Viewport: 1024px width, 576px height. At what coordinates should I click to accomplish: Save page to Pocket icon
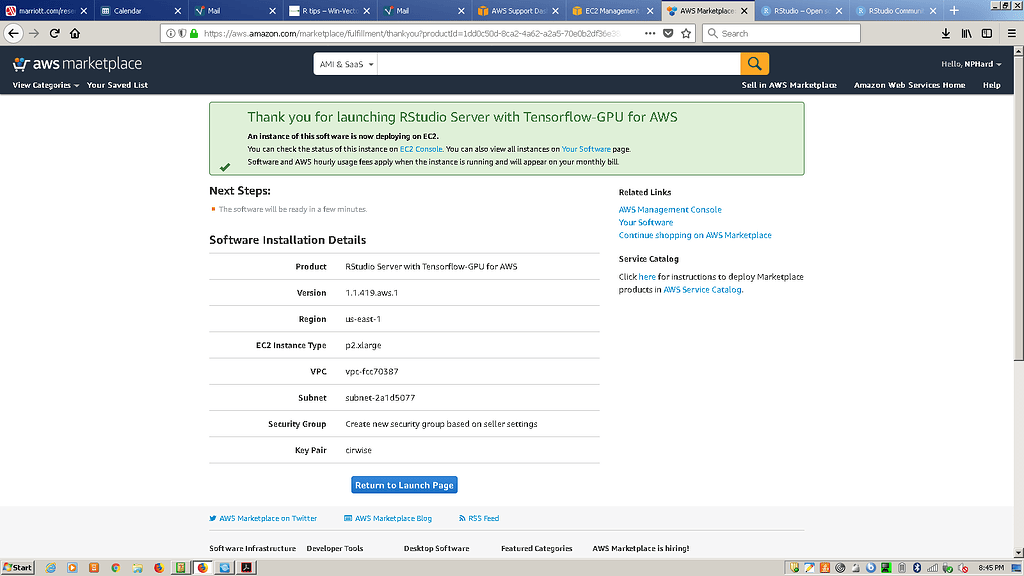(x=668, y=33)
